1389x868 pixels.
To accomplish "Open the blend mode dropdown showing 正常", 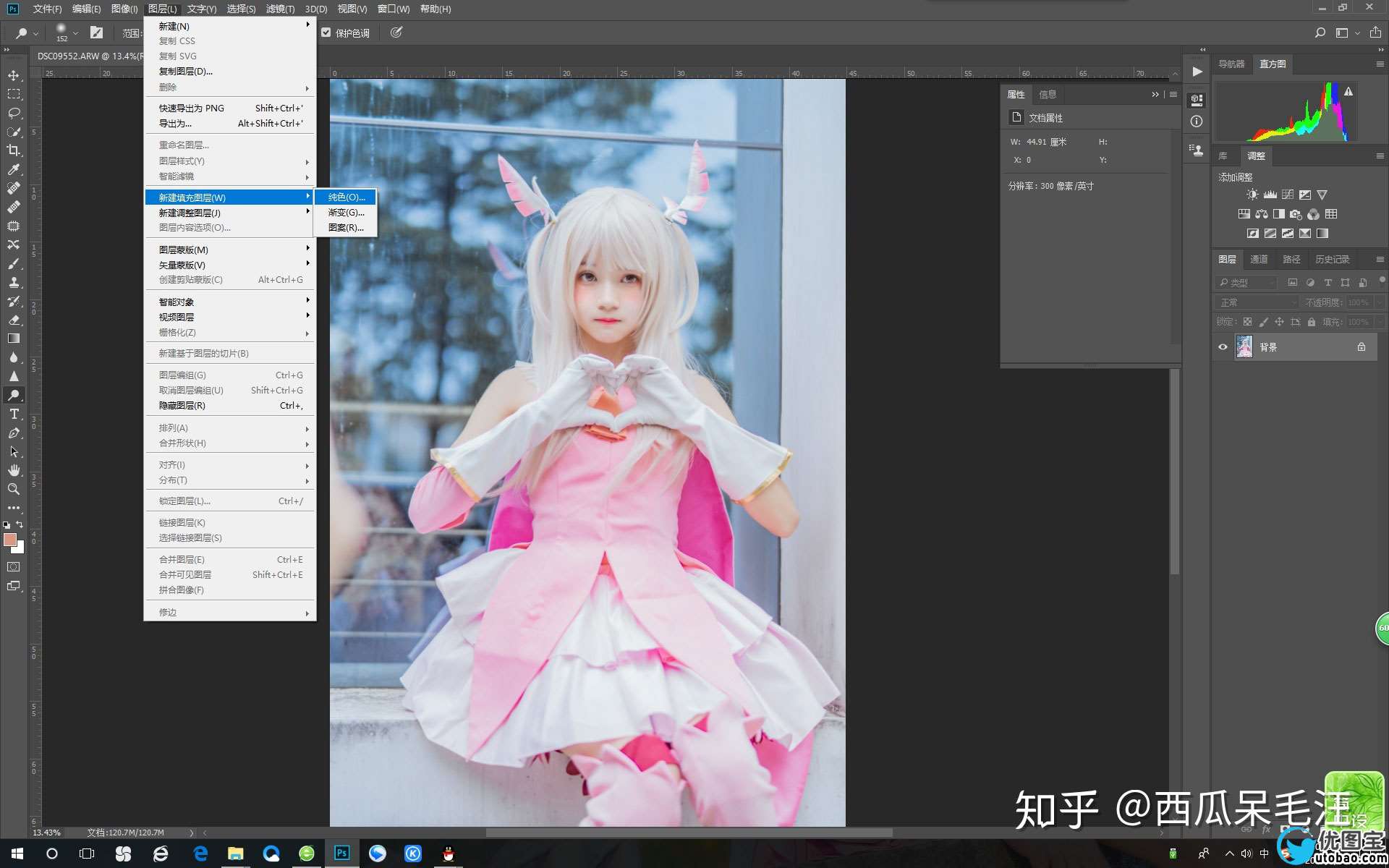I will 1257,302.
